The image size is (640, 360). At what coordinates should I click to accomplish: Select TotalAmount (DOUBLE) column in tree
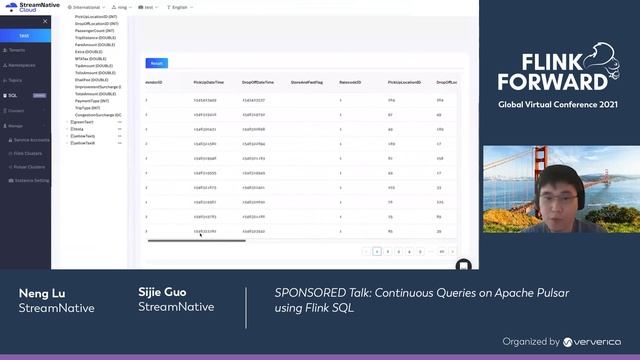(x=95, y=94)
